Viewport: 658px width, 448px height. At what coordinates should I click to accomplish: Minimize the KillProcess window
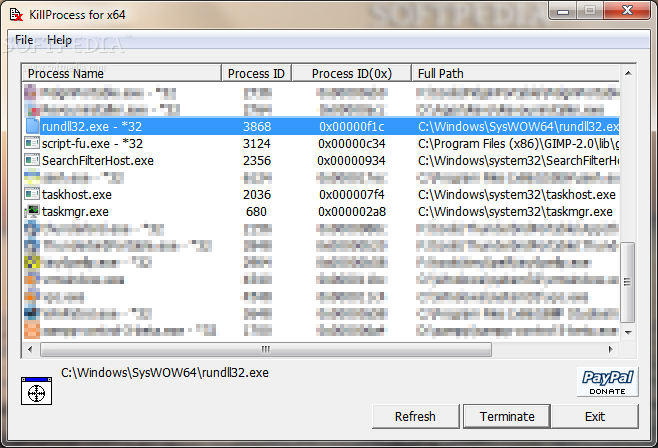[x=563, y=11]
